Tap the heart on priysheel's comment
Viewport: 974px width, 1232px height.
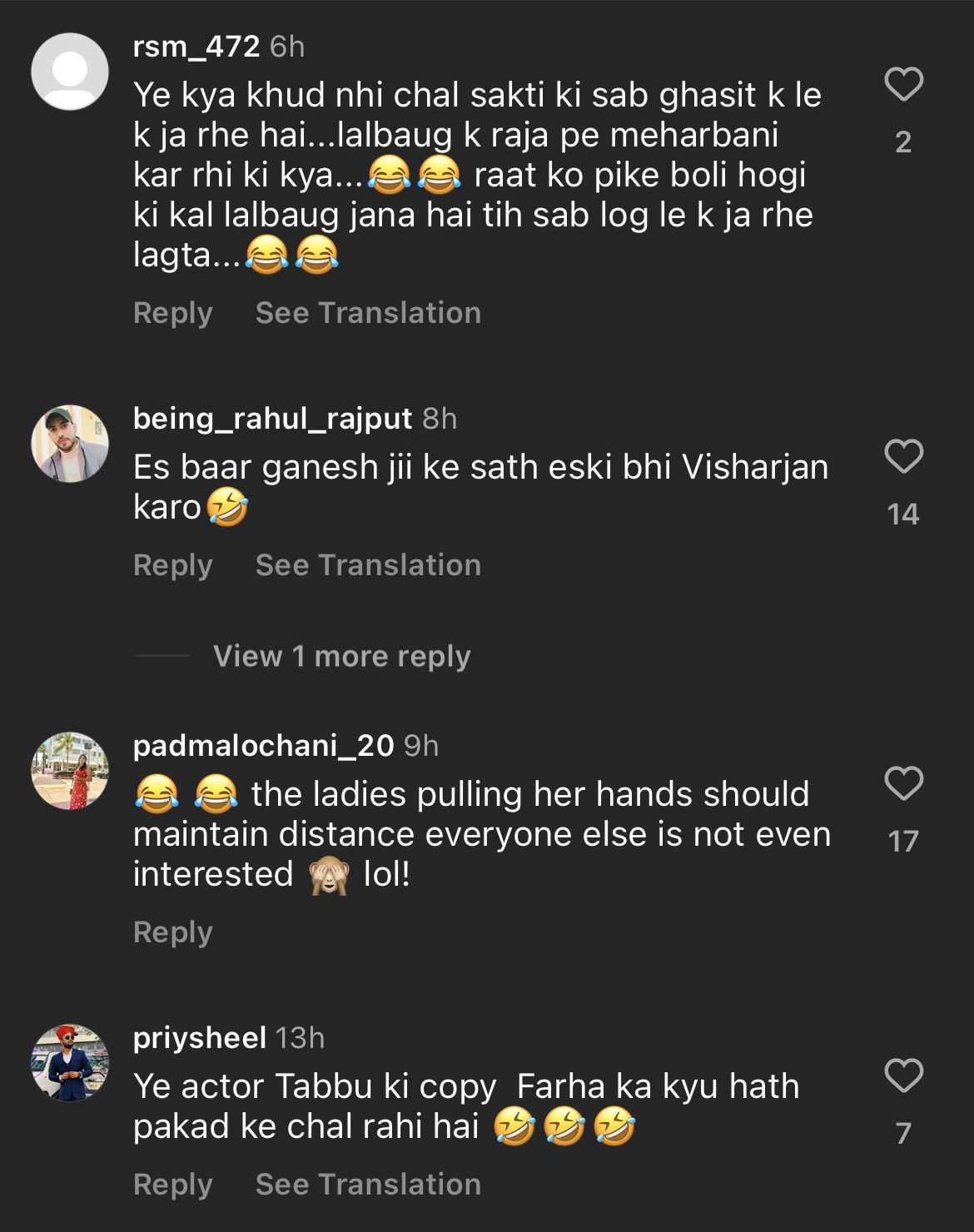point(903,1076)
